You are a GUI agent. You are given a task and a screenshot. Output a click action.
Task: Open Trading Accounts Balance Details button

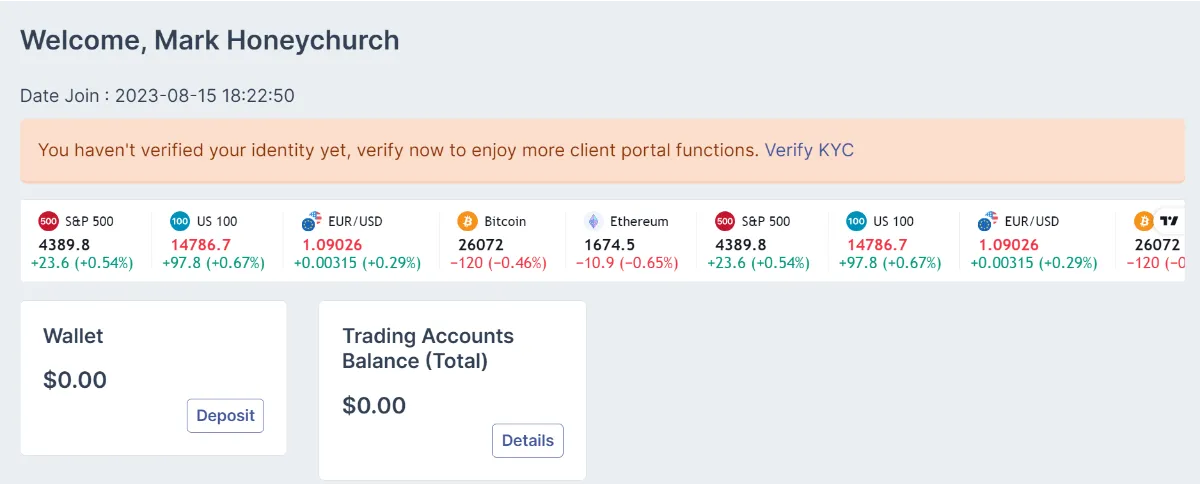(528, 440)
